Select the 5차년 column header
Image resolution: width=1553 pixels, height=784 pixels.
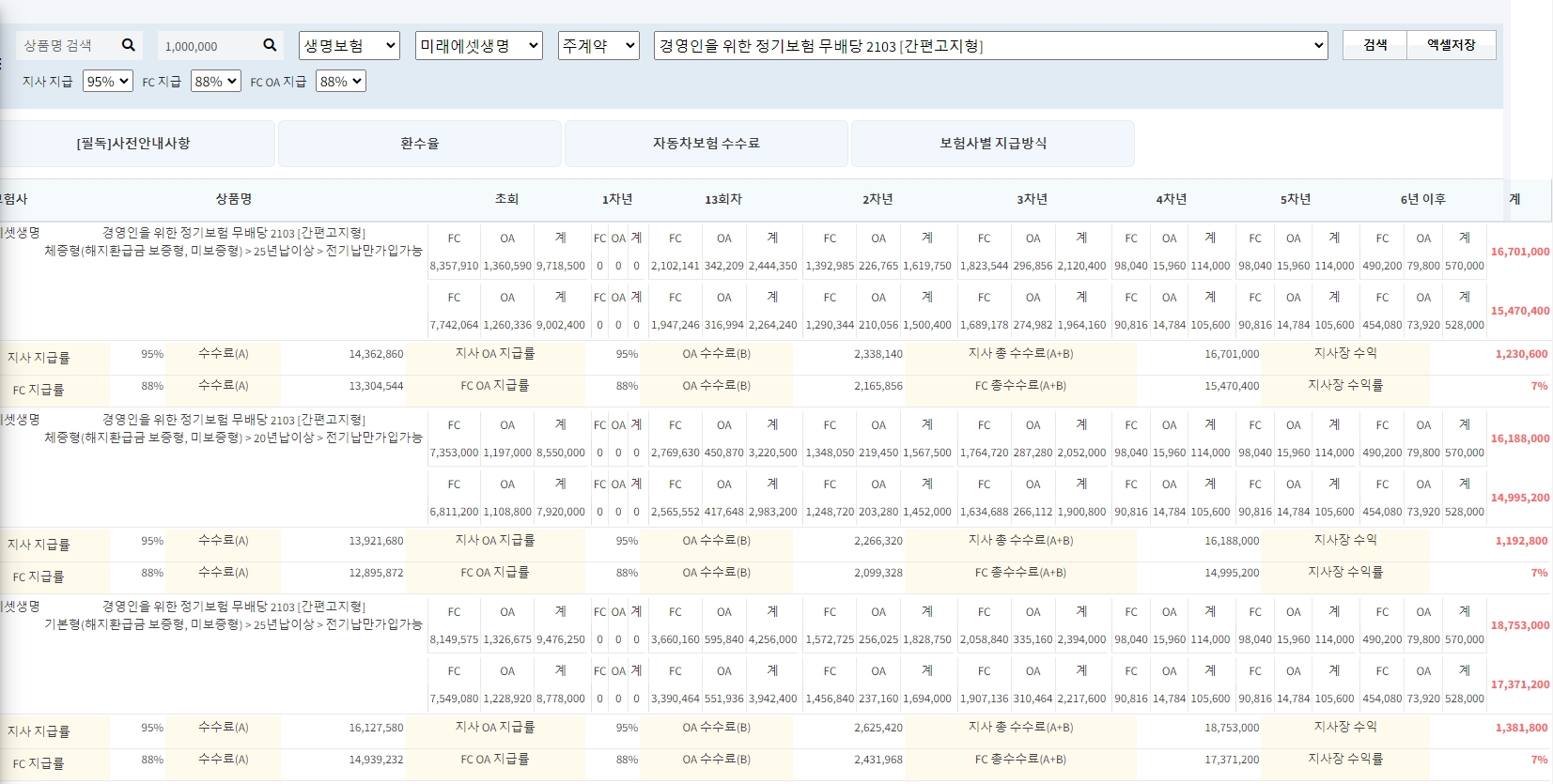point(1296,199)
